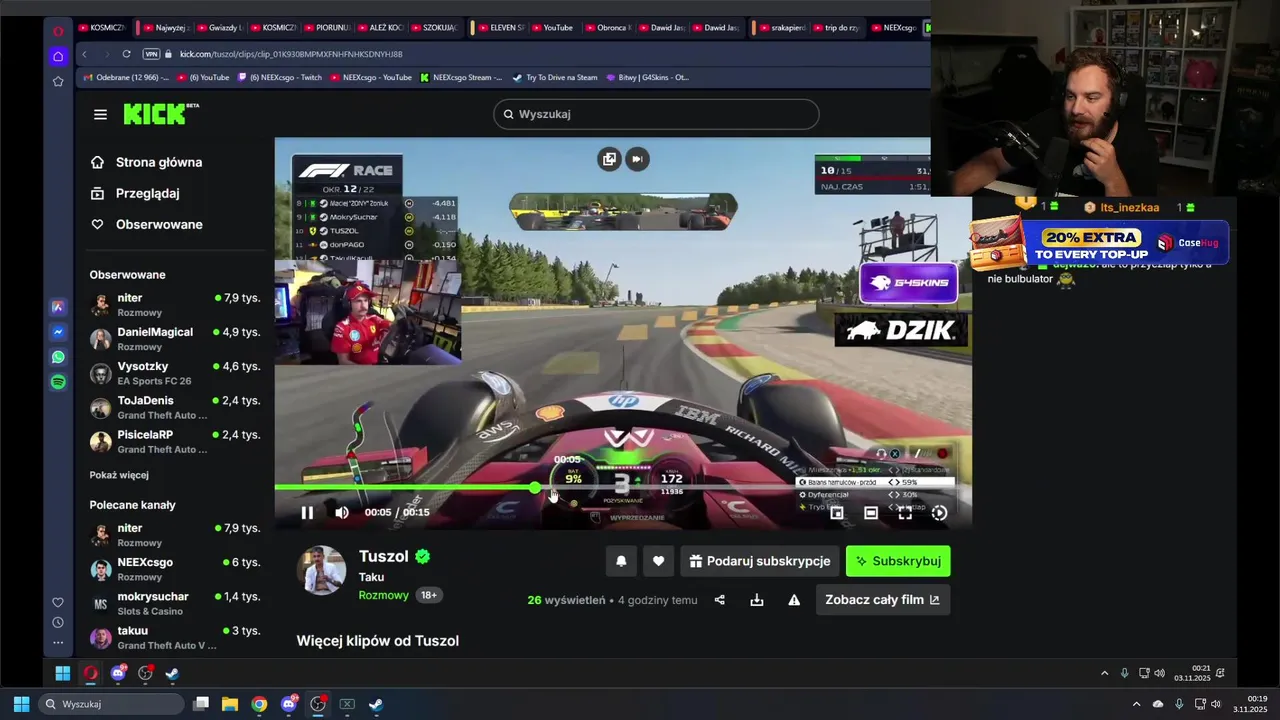Screen dimensions: 1280x720
Task: Click Tuszol streamer avatar
Action: coord(322,570)
